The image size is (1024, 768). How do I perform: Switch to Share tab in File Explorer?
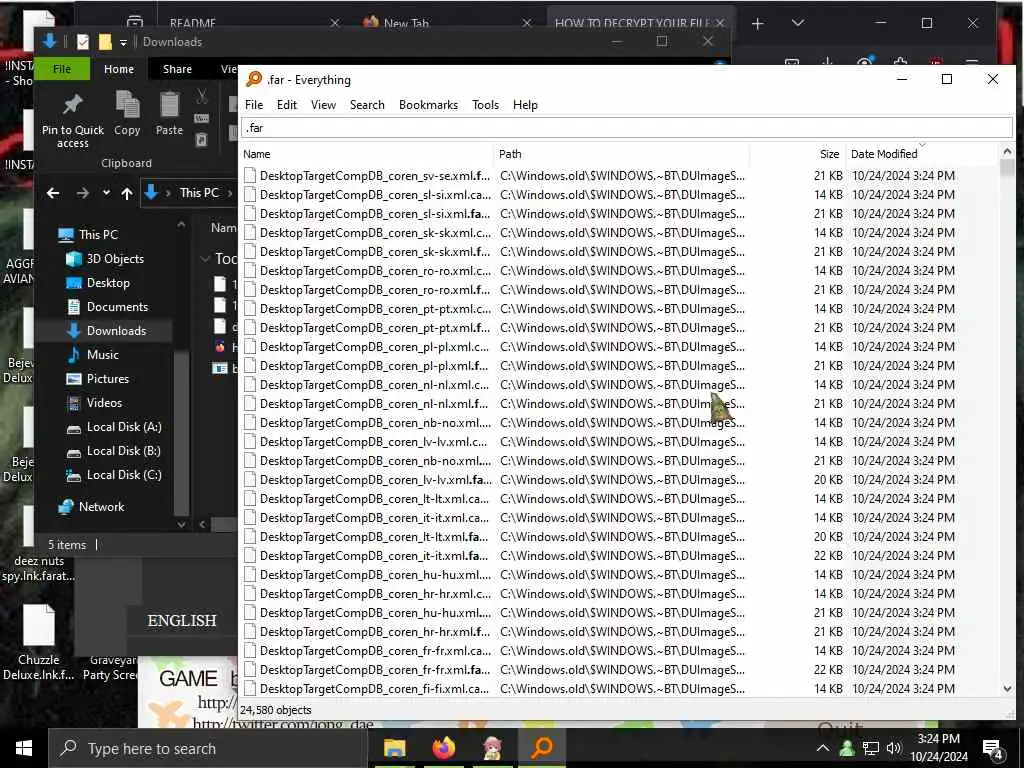pos(177,69)
